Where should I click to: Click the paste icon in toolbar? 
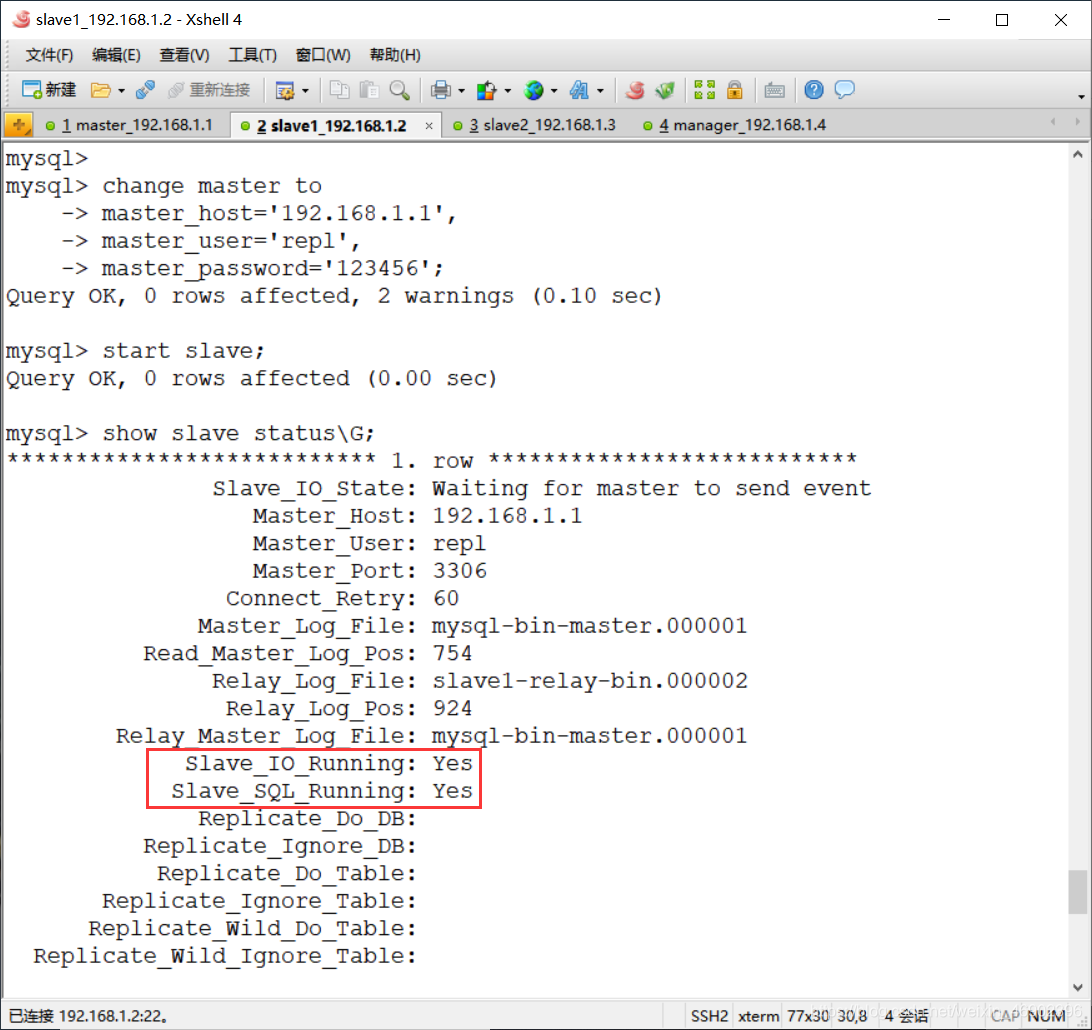pos(369,90)
